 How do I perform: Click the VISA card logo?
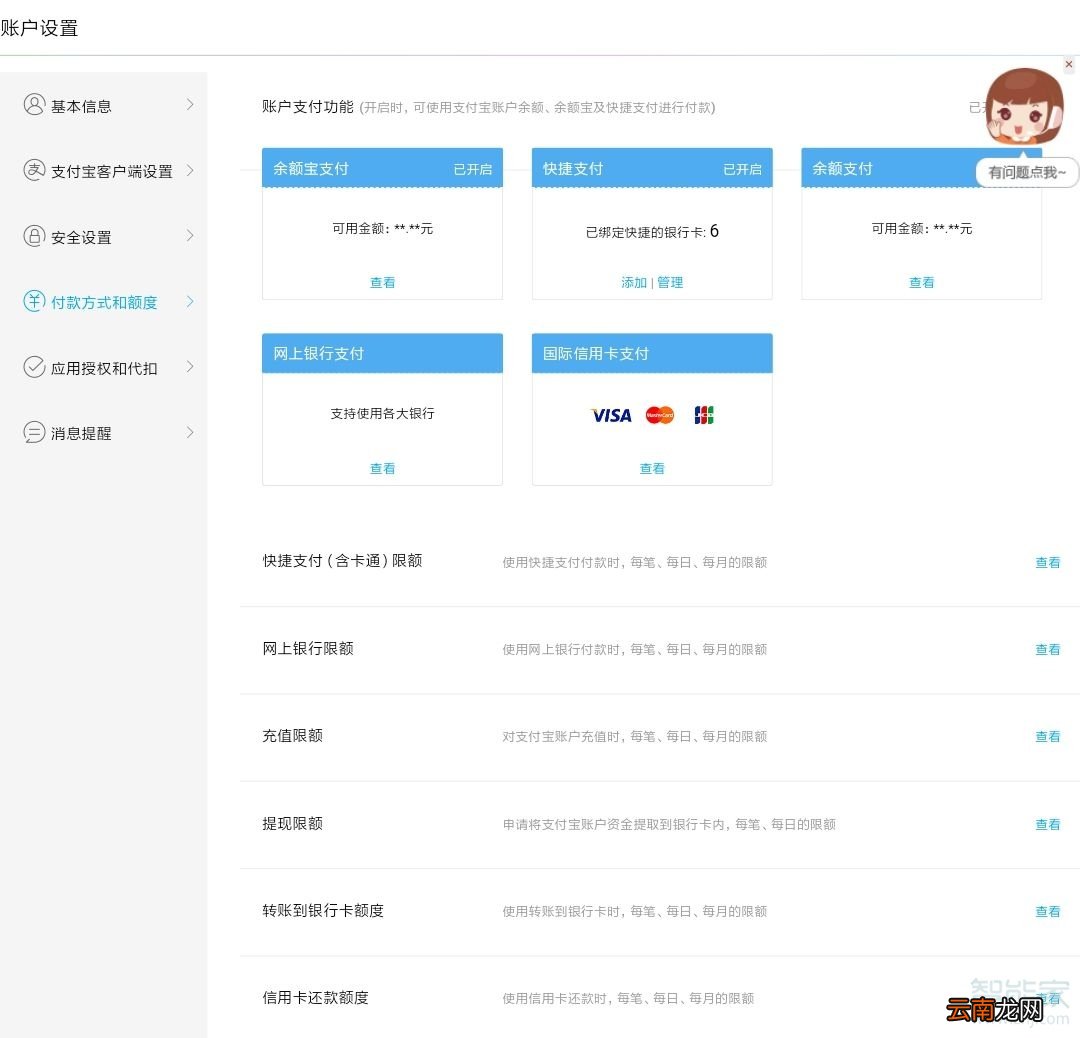pyautogui.click(x=611, y=415)
